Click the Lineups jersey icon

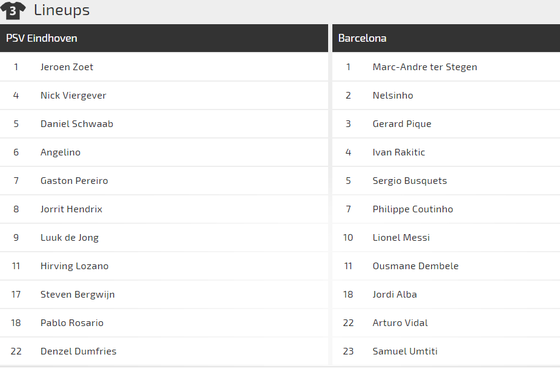(13, 10)
